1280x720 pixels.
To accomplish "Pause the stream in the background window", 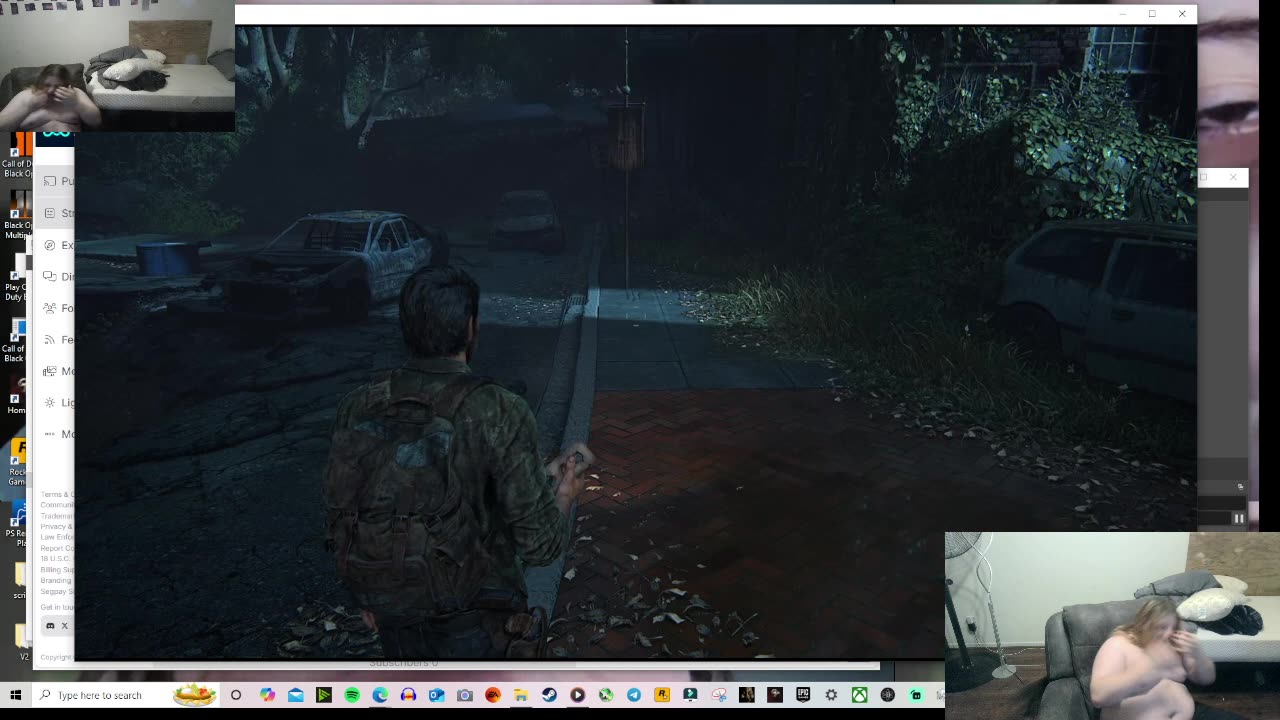I will [x=1239, y=518].
